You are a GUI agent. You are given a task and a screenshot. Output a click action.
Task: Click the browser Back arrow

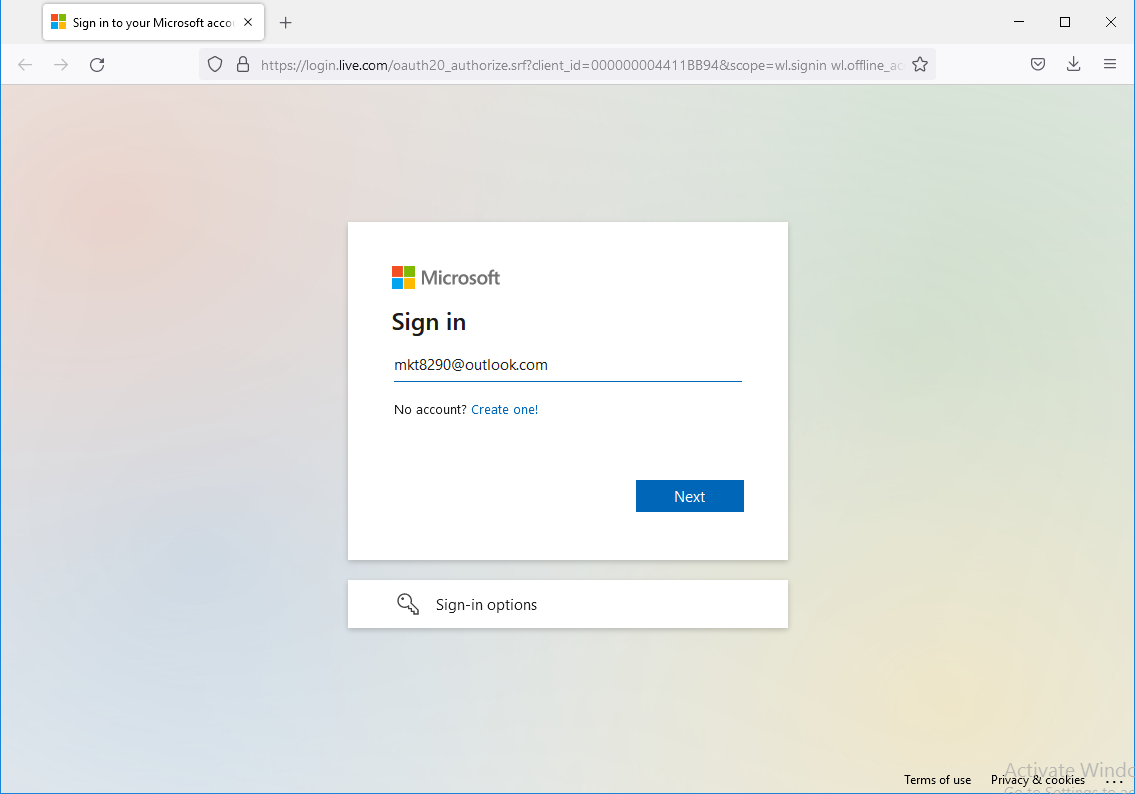[25, 65]
